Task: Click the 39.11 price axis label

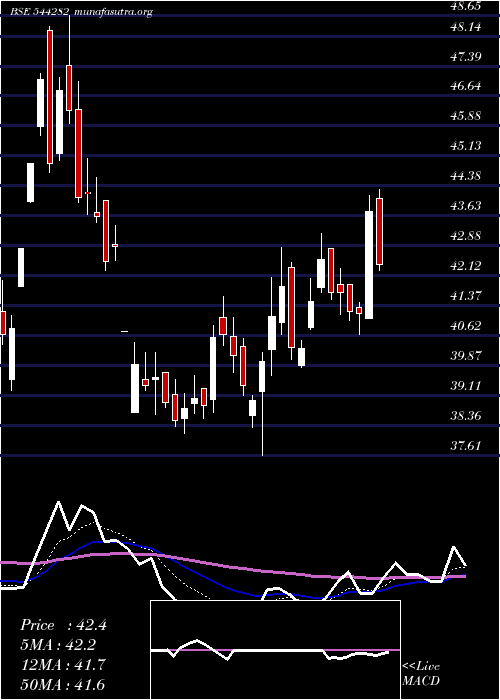Action: tap(466, 386)
